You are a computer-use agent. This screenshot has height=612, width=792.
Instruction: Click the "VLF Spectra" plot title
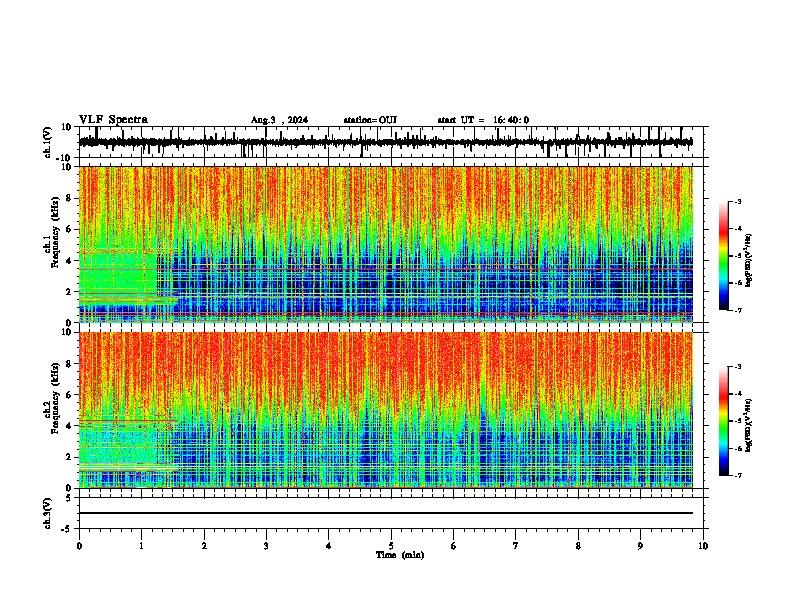(113, 120)
